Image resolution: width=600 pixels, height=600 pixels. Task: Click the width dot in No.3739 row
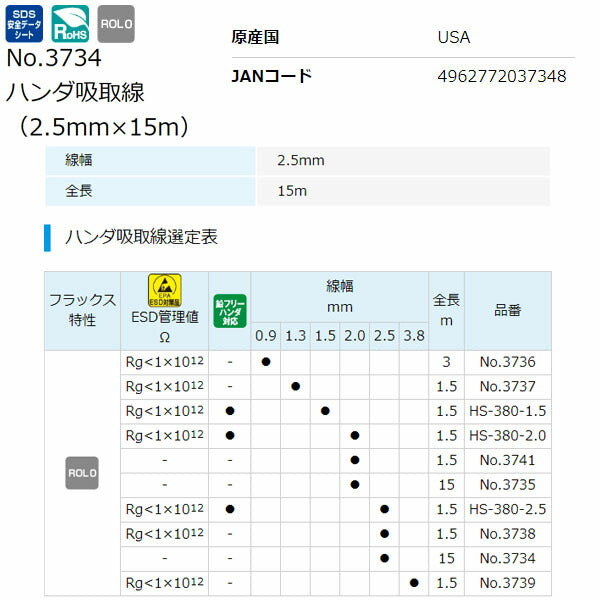point(414,583)
